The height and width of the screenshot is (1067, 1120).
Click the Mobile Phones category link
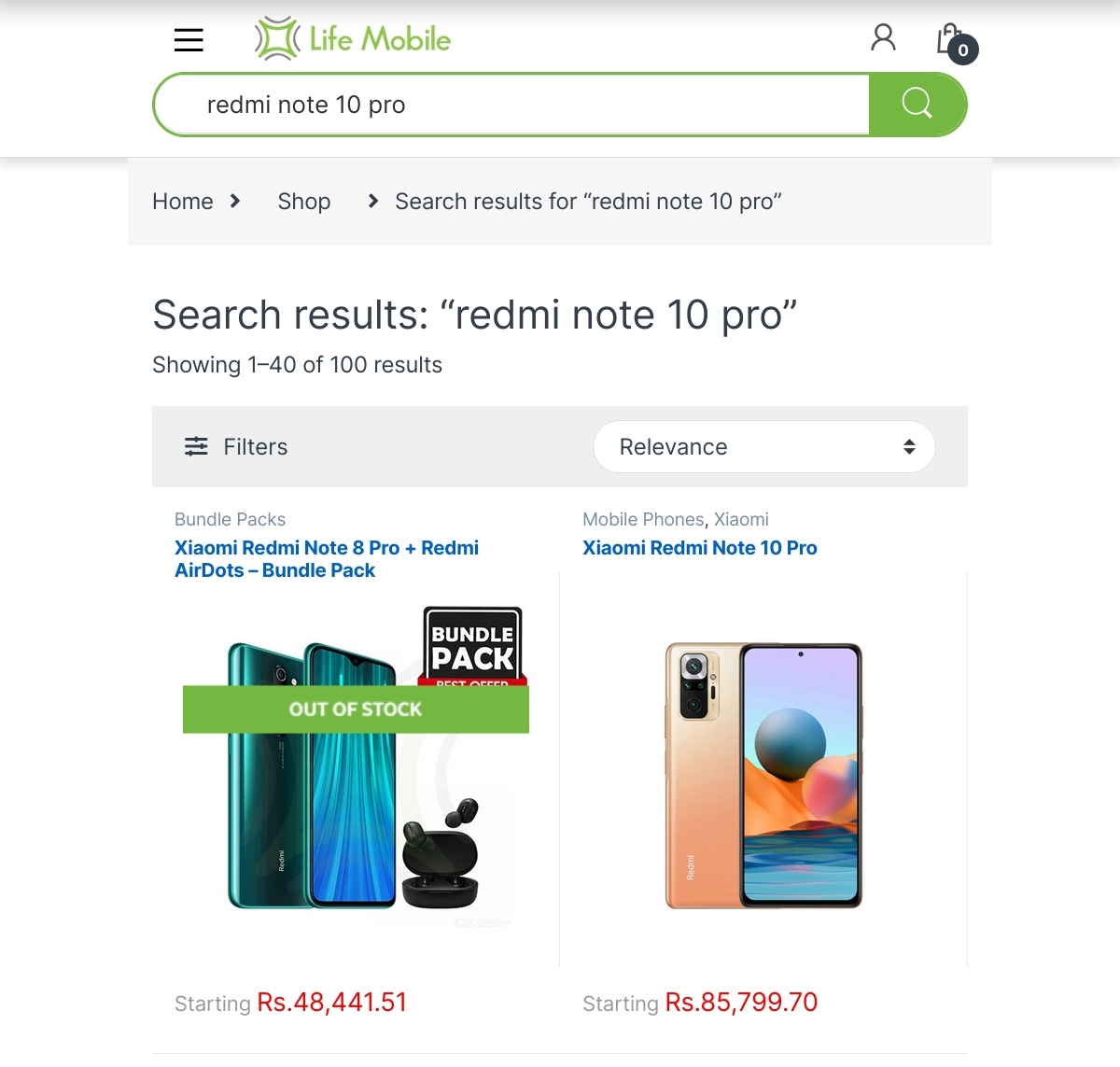(x=643, y=519)
